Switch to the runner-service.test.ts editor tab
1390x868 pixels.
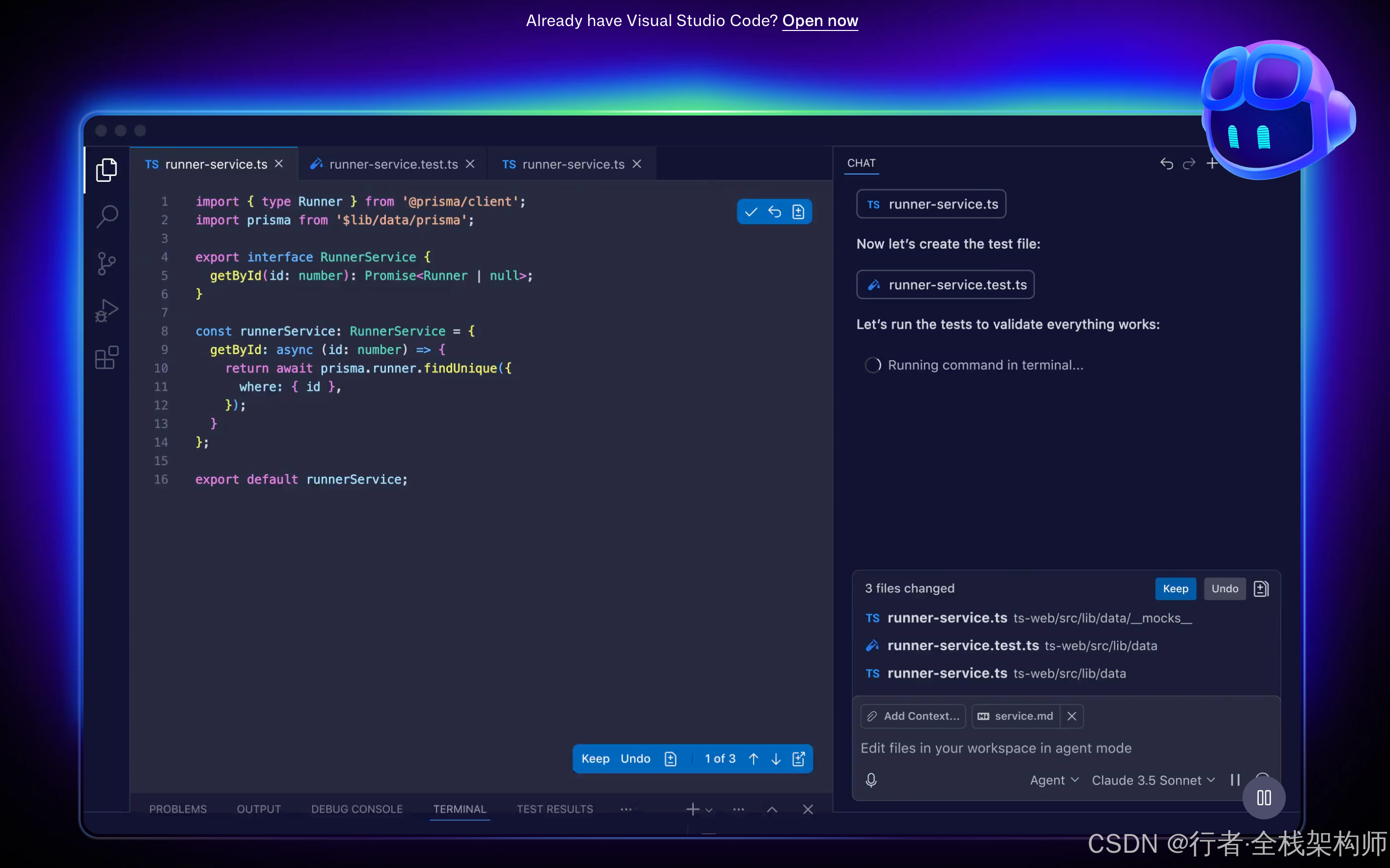click(393, 164)
